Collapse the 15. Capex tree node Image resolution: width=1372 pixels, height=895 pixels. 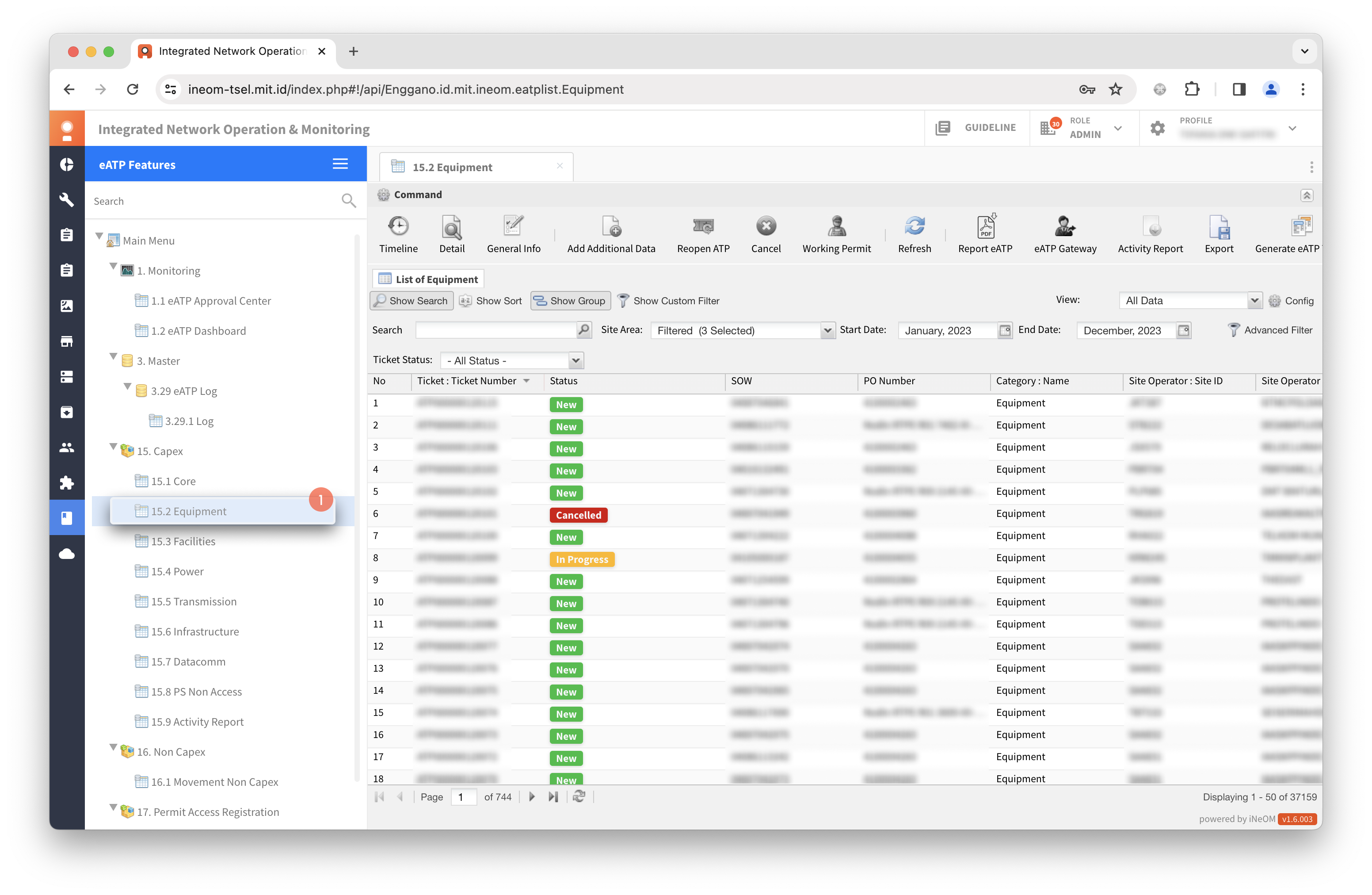(x=114, y=447)
